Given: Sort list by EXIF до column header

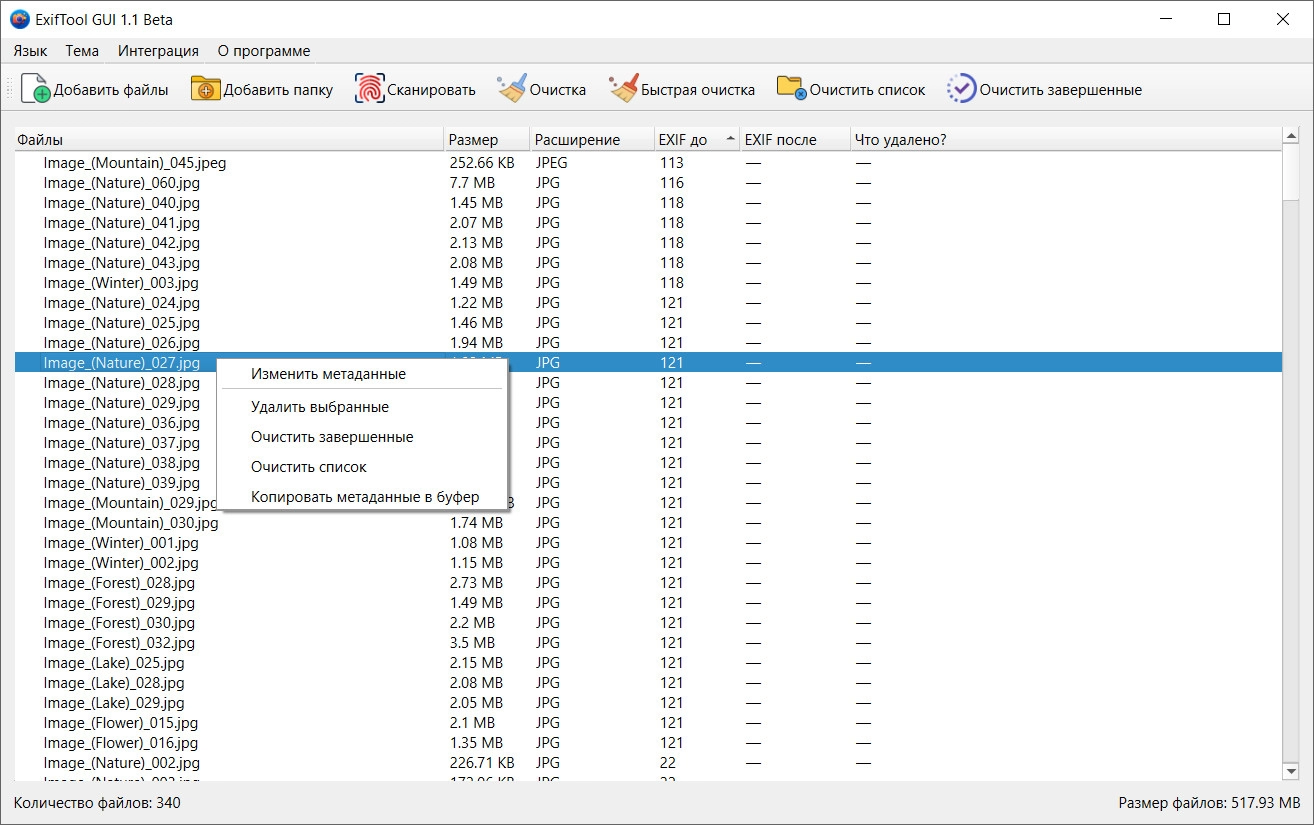Looking at the screenshot, I should [x=683, y=140].
